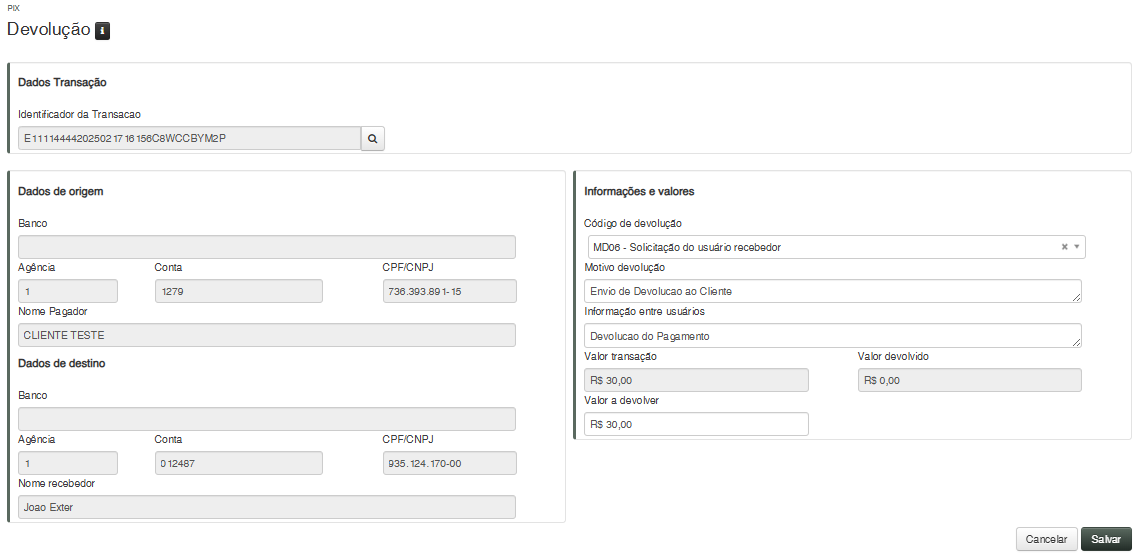Click the origin Banco field

[x=267, y=247]
